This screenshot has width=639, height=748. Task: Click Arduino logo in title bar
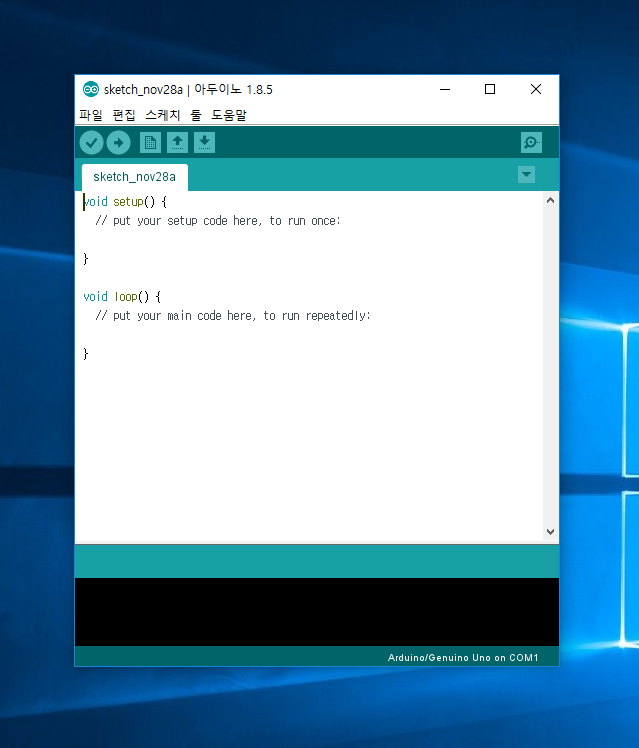(x=91, y=89)
